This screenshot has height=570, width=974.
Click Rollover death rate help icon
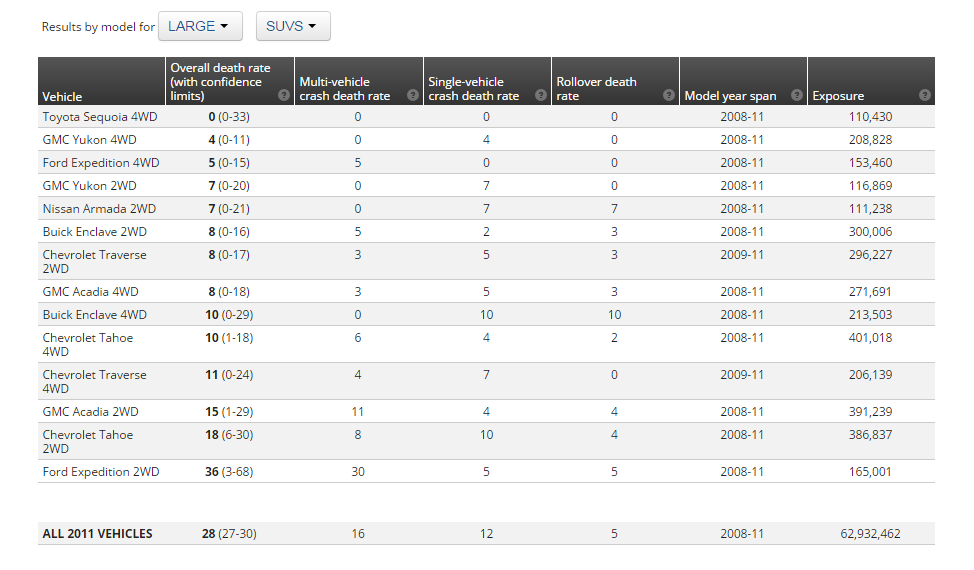pos(668,96)
